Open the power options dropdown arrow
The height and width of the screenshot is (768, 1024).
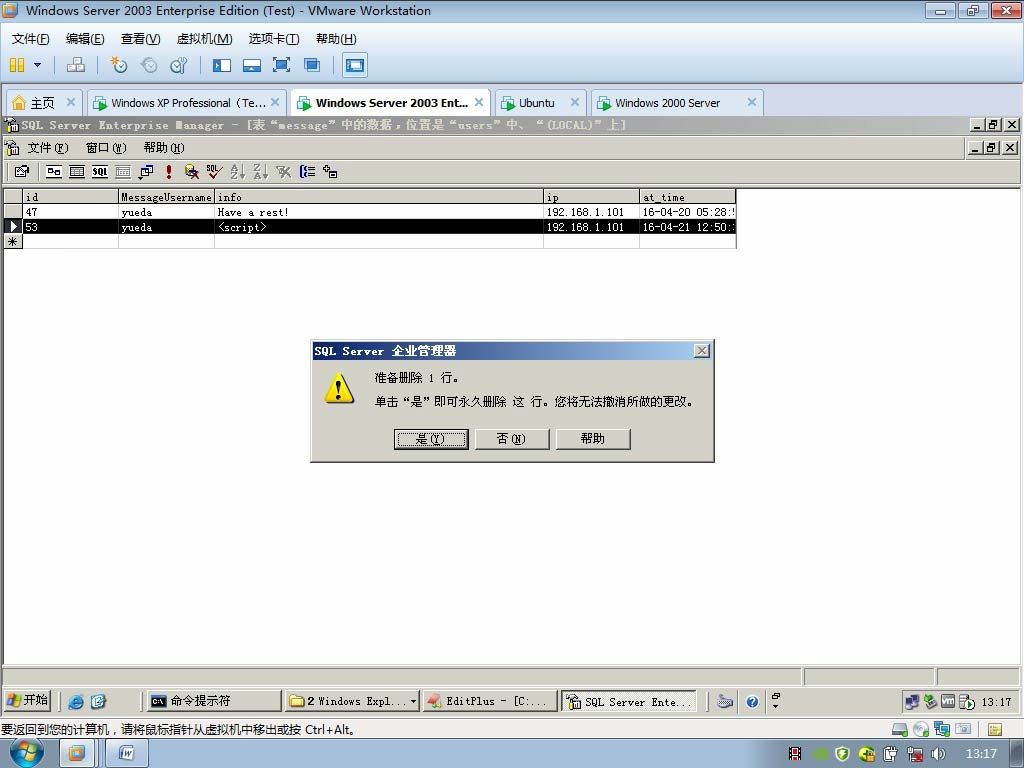tap(37, 65)
